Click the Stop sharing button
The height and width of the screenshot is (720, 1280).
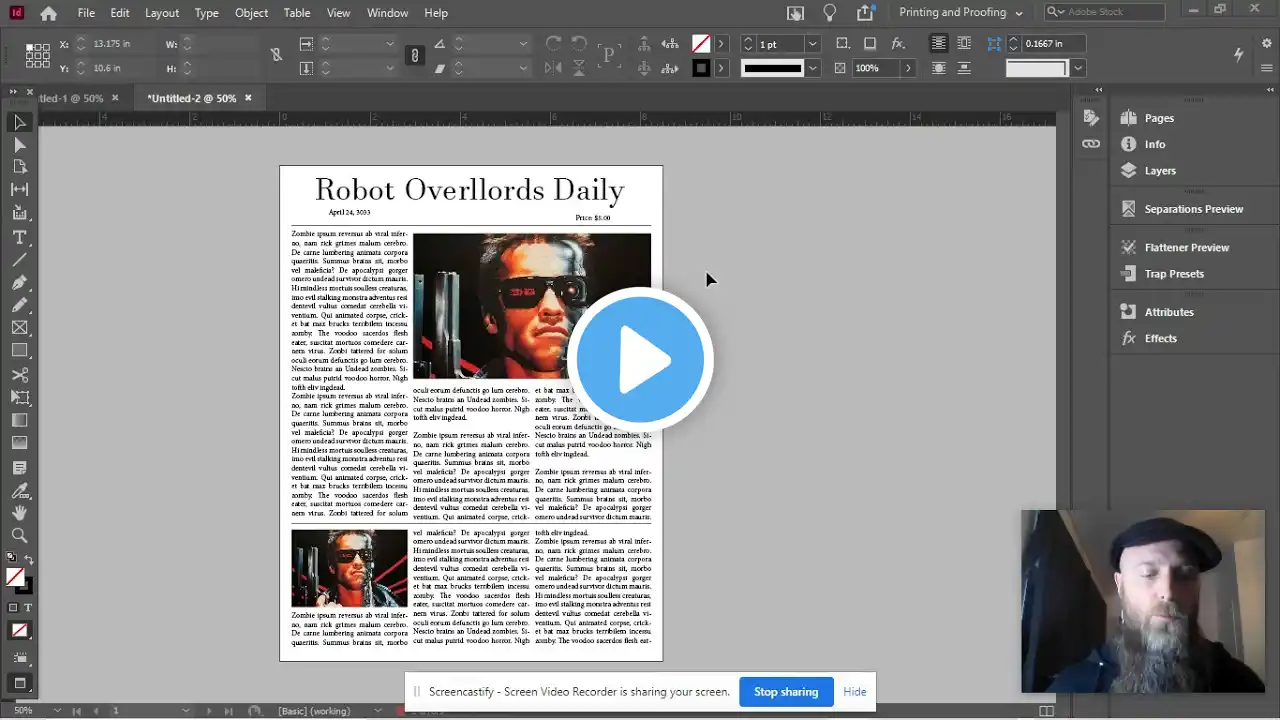click(785, 692)
